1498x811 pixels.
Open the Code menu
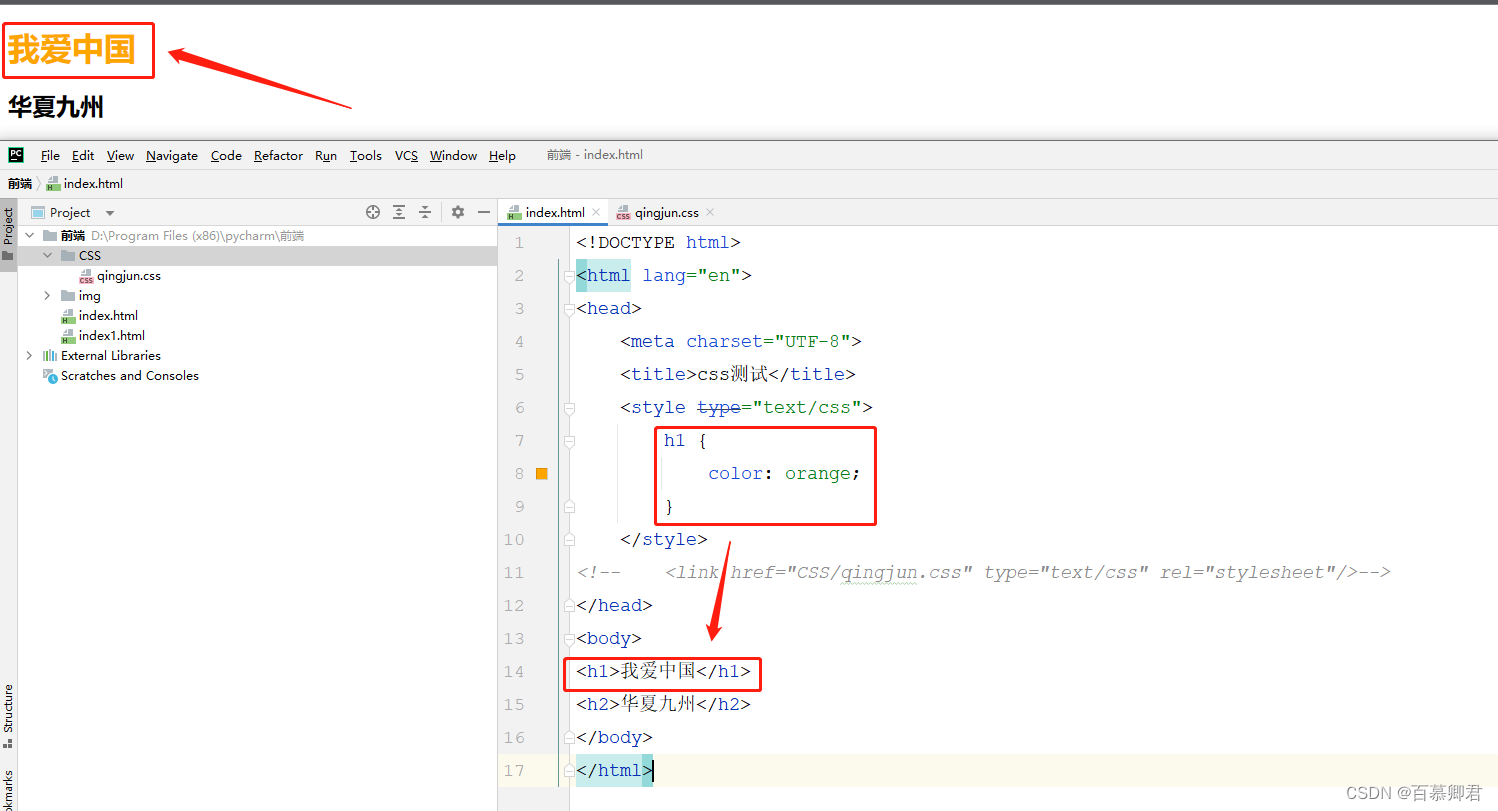(226, 156)
